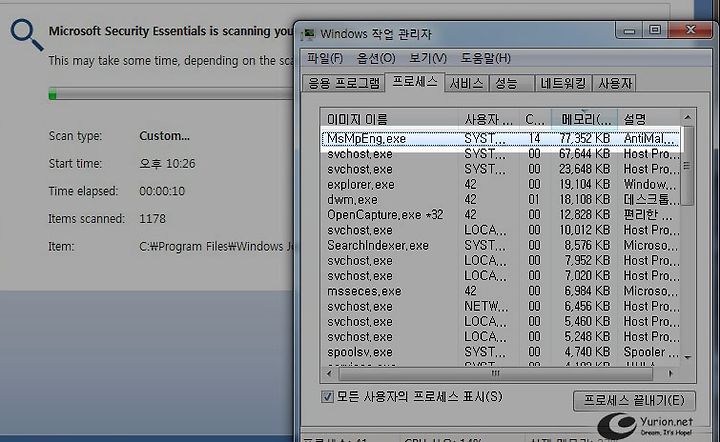Click the horizontal scrollbar thumb
The image size is (720, 442).
[x=495, y=374]
